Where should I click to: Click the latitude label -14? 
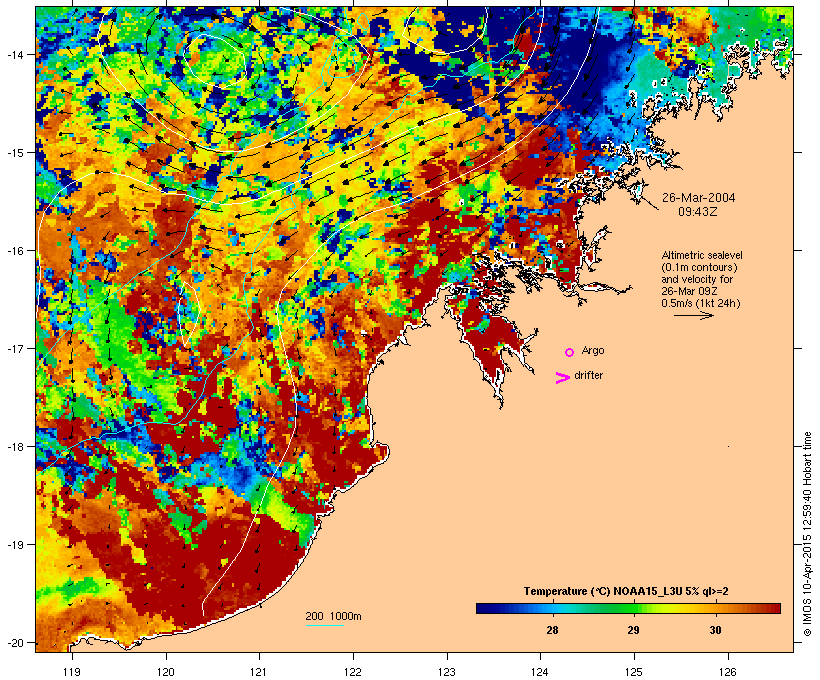14,54
